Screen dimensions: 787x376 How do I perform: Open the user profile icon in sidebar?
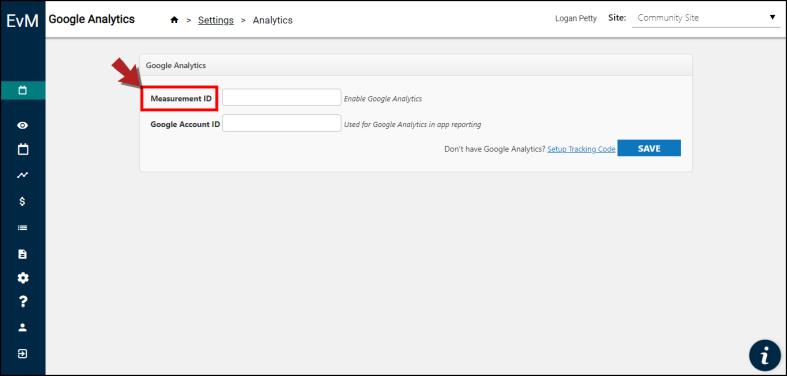pos(23,327)
